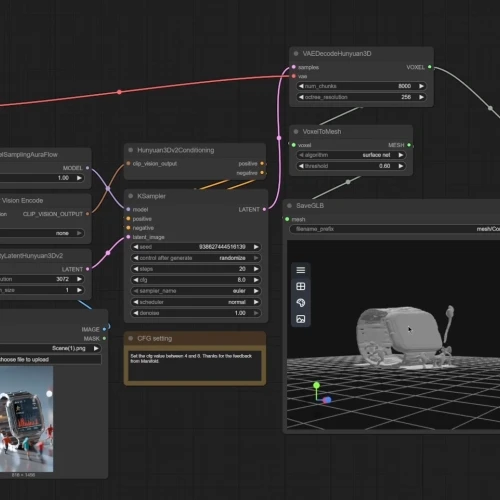Image resolution: width=500 pixels, height=500 pixels.
Task: Click the KSampler node title
Action: 151,196
